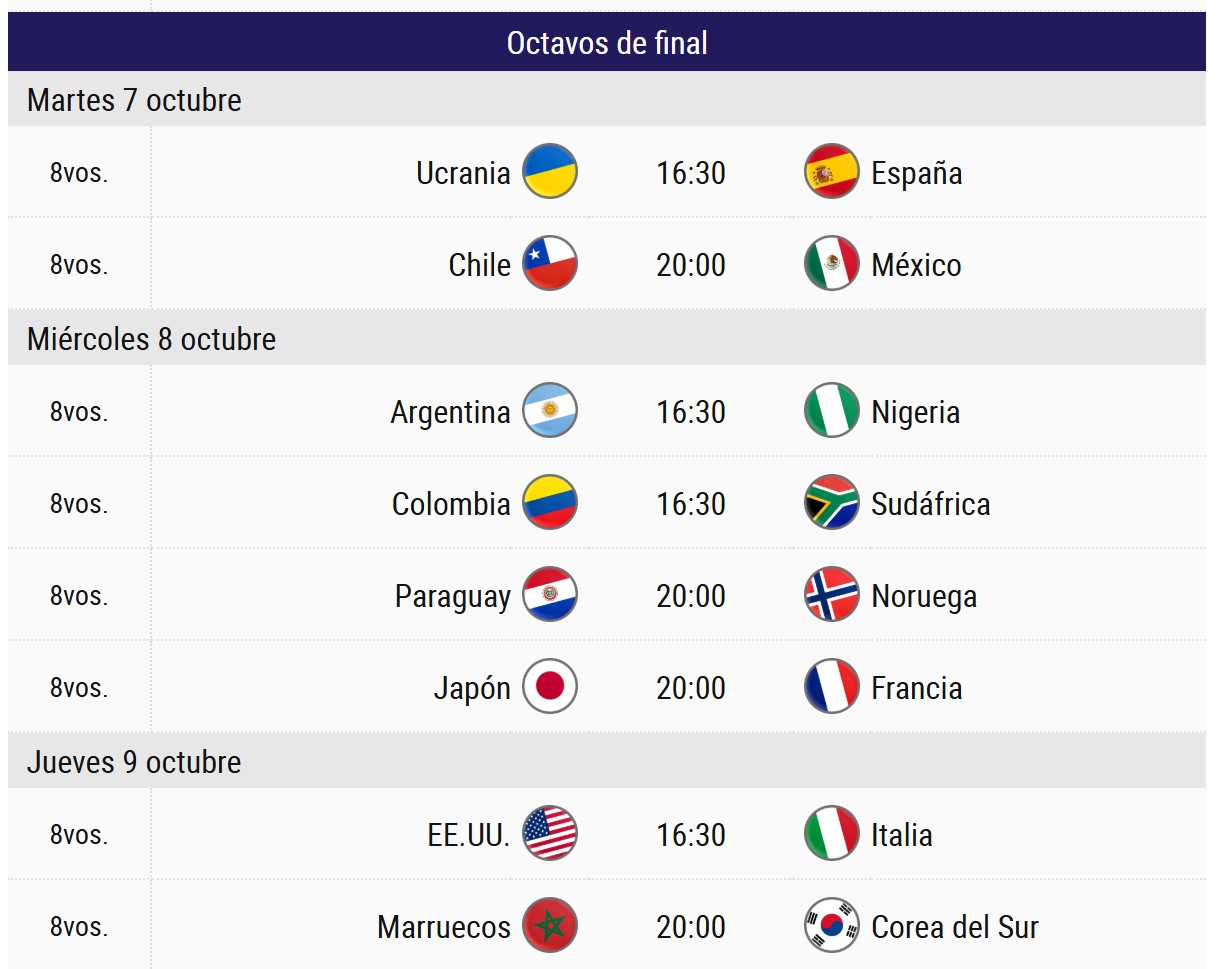Image resolution: width=1220 pixels, height=969 pixels.
Task: Select the Martes 7 octubre date row
Action: click(x=134, y=100)
